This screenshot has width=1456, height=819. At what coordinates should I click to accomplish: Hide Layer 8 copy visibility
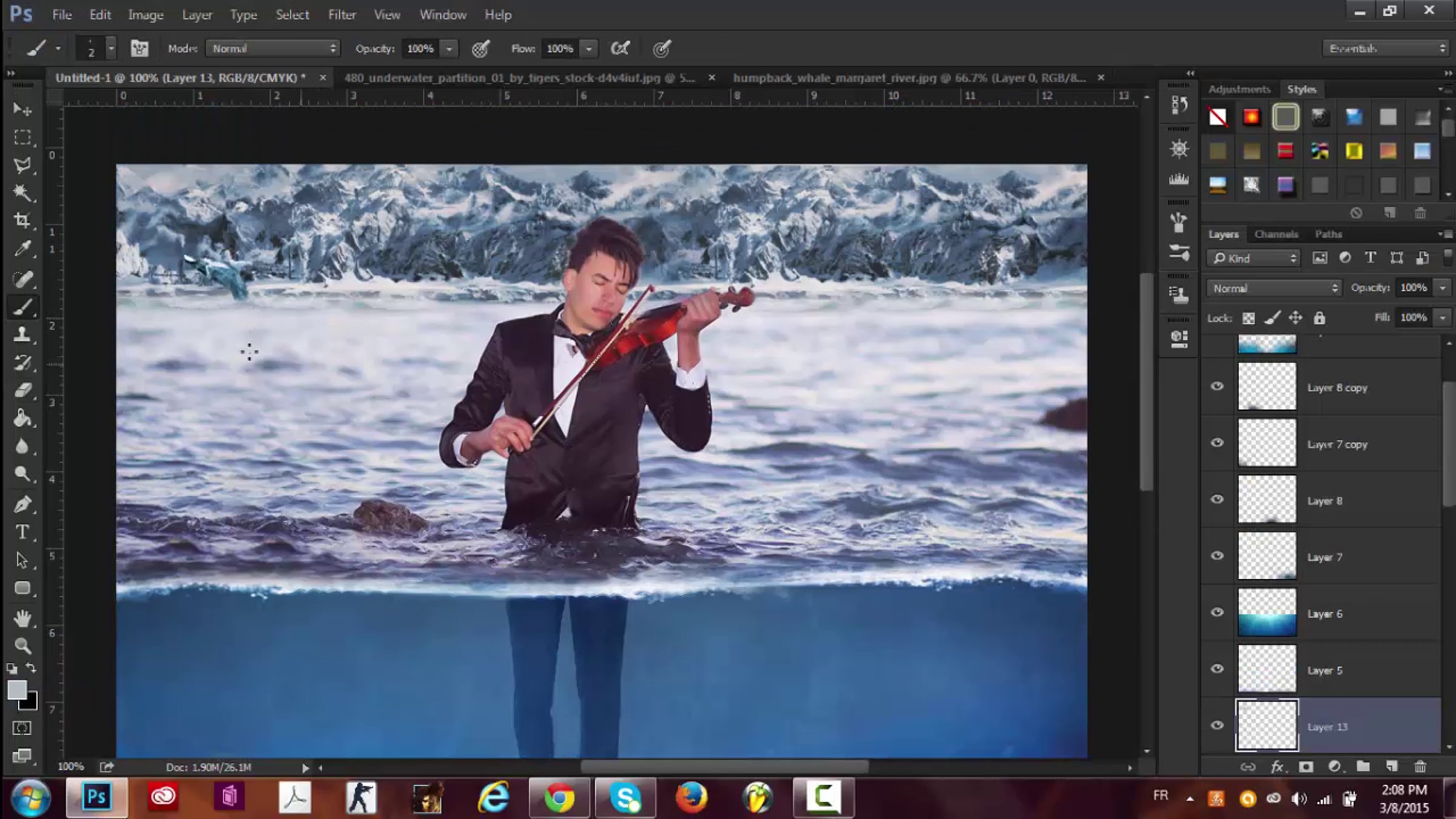1217,386
